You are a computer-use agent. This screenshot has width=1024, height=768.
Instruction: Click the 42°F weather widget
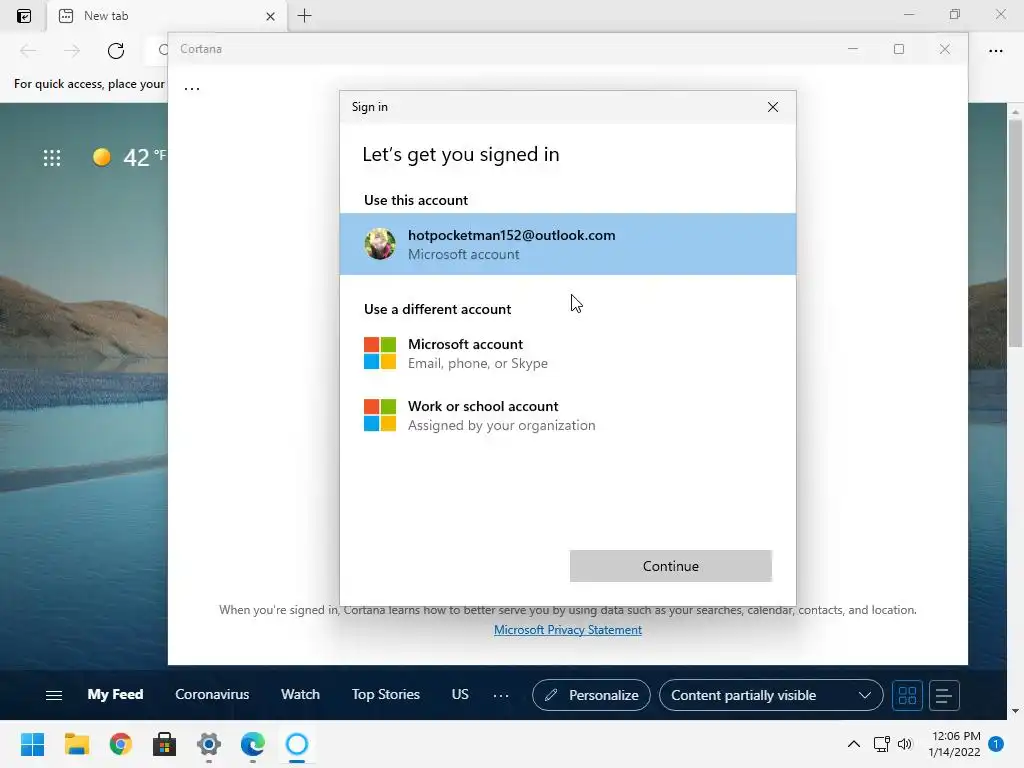(129, 157)
